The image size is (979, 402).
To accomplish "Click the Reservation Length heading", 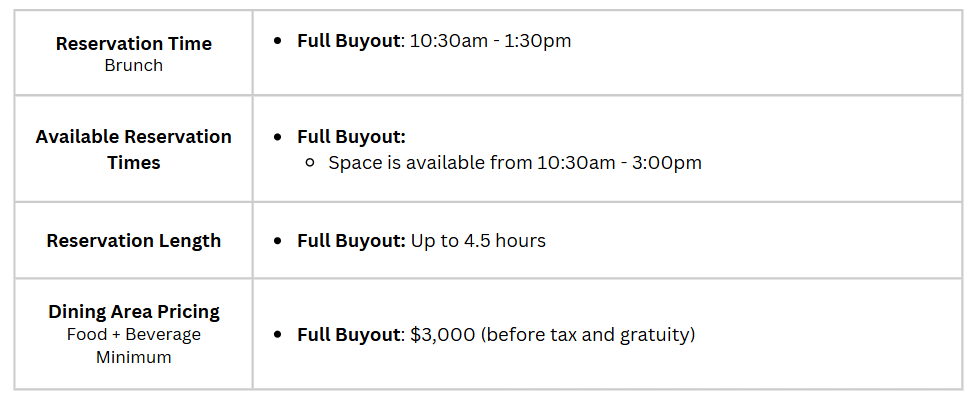I will pos(134,241).
